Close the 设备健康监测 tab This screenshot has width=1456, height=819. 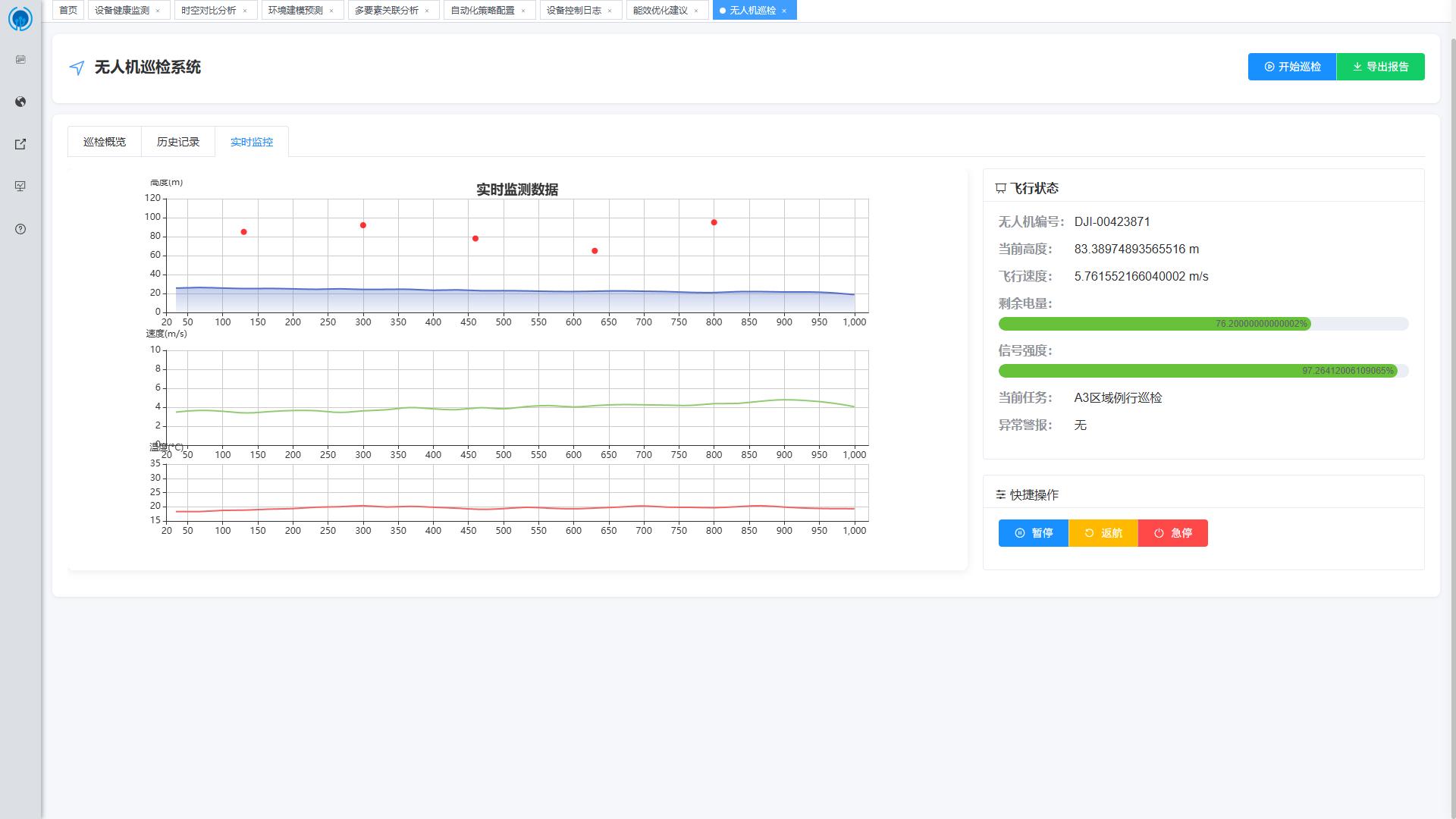(x=158, y=11)
